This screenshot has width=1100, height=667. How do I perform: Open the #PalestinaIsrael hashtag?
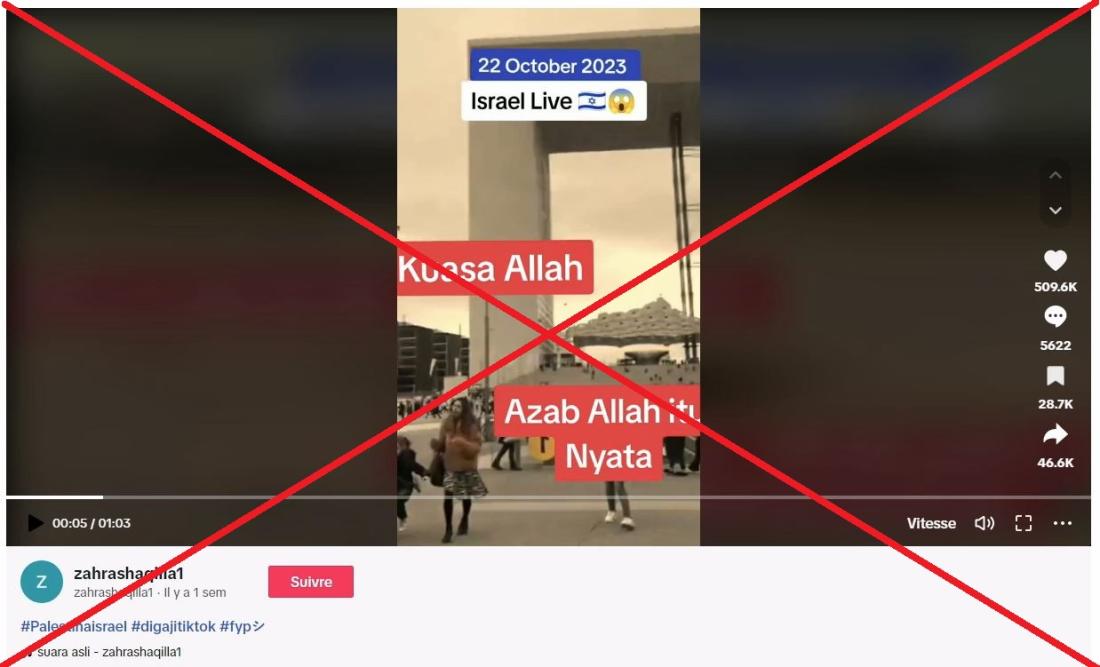coord(74,626)
